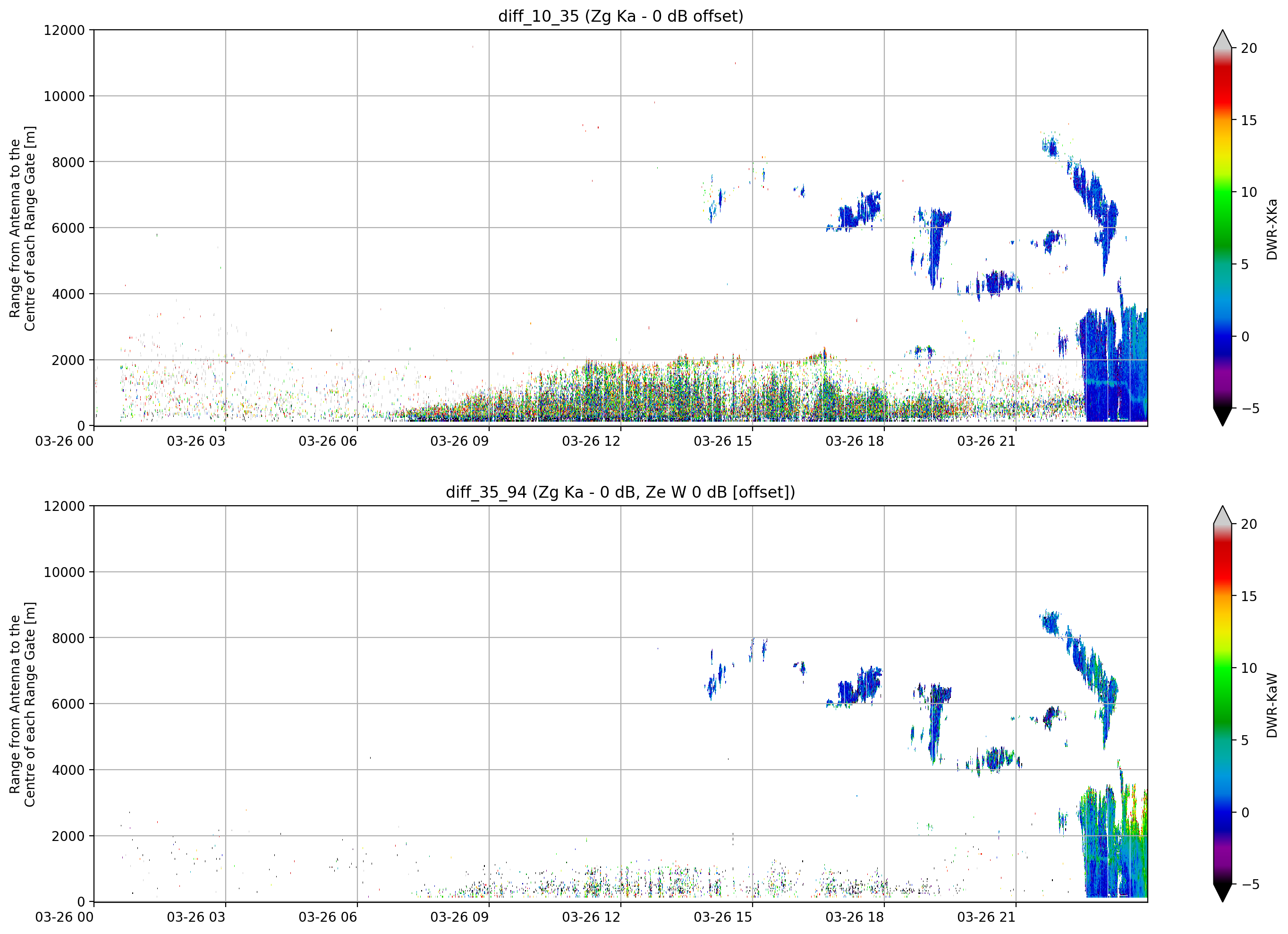Viewport: 1288px width, 934px height.
Task: Click the "20" tick on the DWR-XKa colorbar
Action: (x=1249, y=48)
